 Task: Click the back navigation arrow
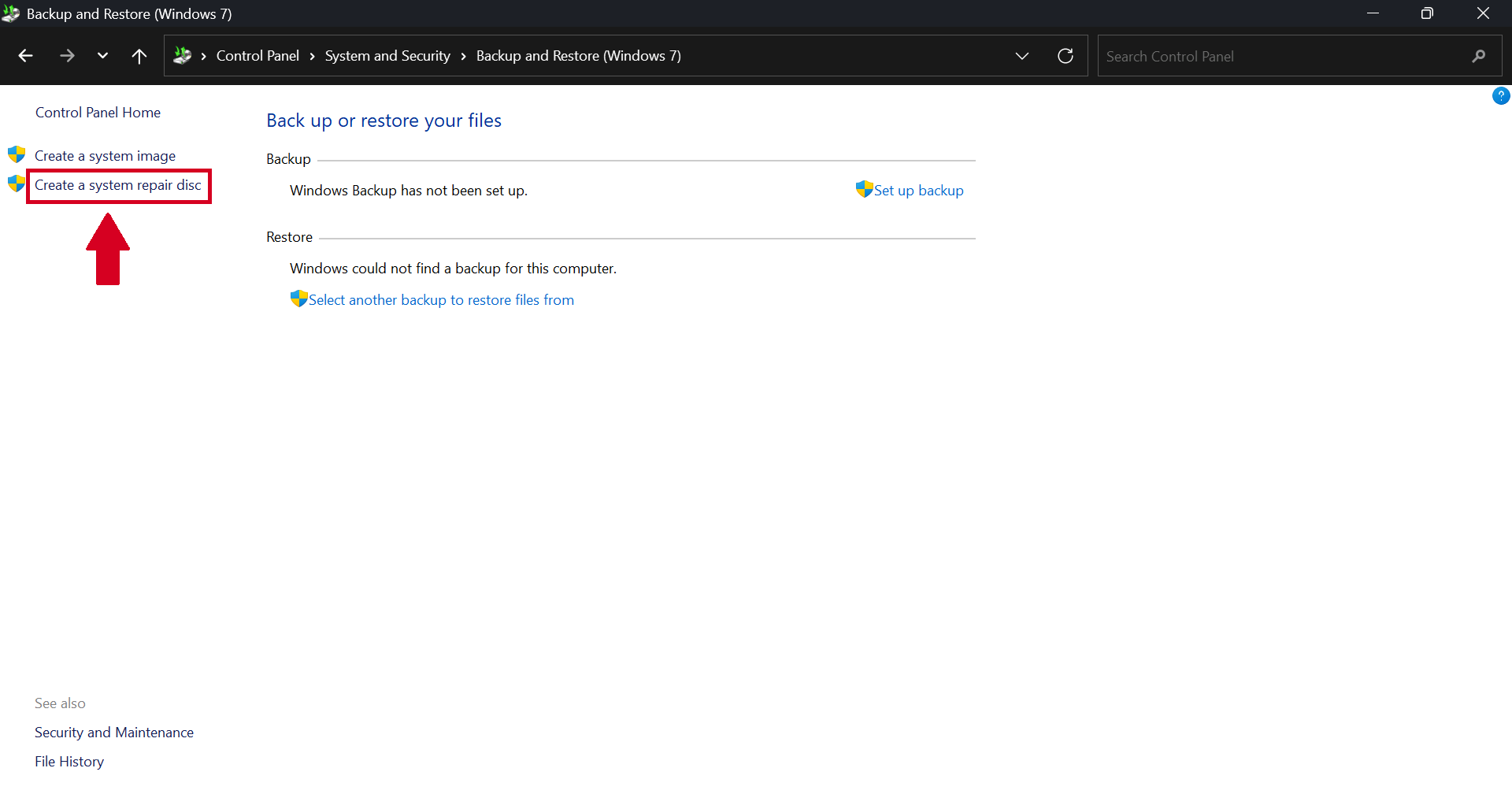click(x=25, y=55)
